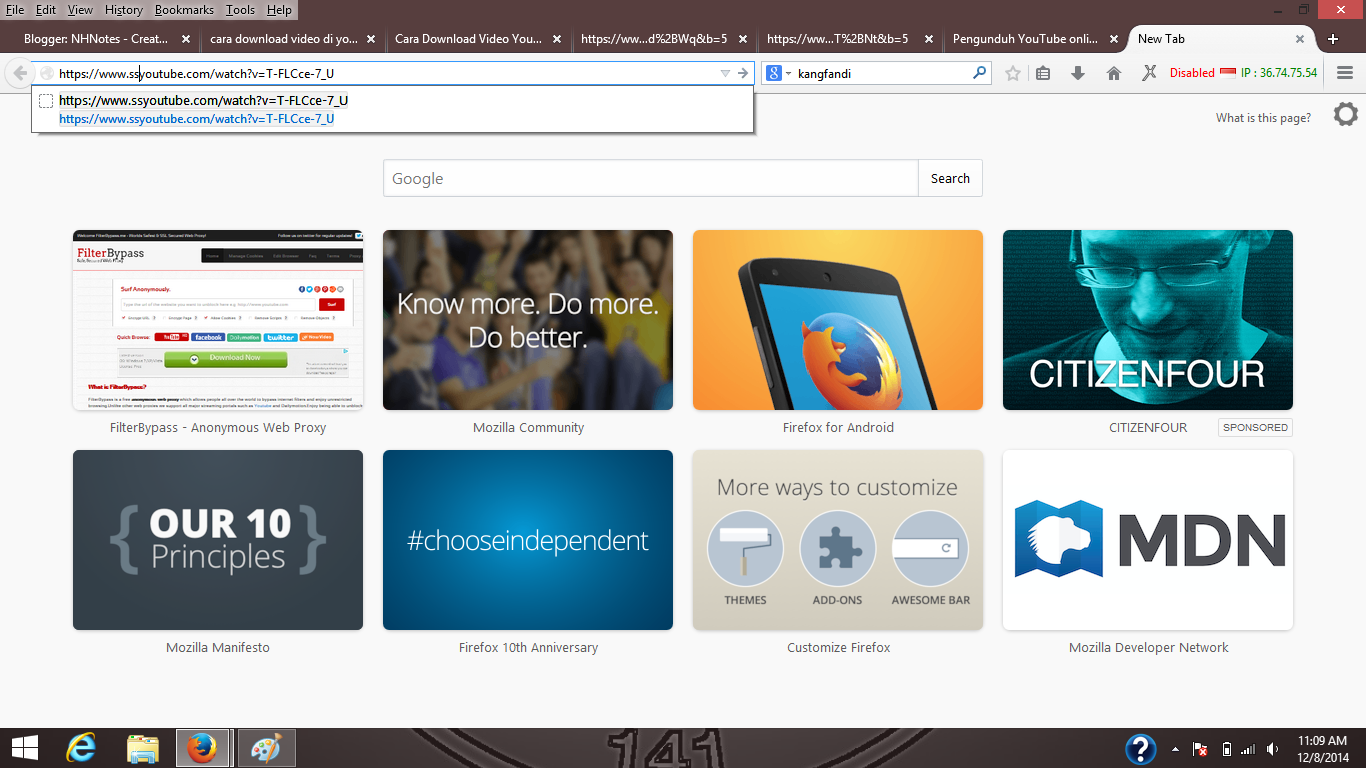Image resolution: width=1366 pixels, height=768 pixels.
Task: Open the View menu
Action: click(80, 10)
